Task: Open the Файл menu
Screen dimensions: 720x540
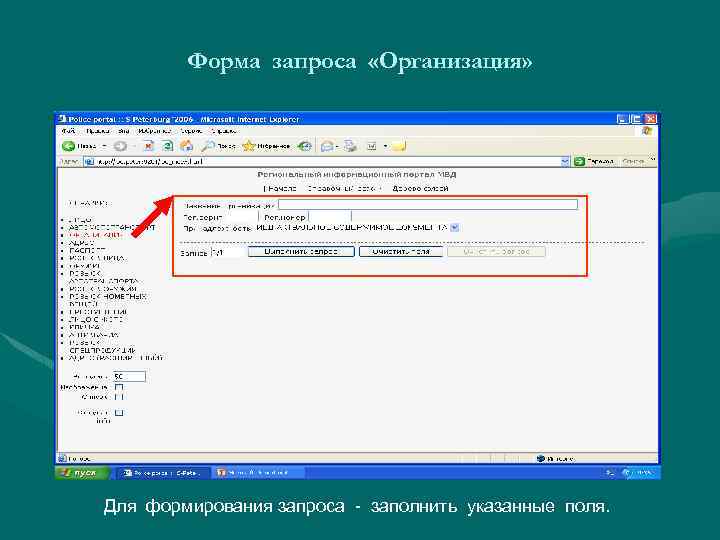Action: 68,131
